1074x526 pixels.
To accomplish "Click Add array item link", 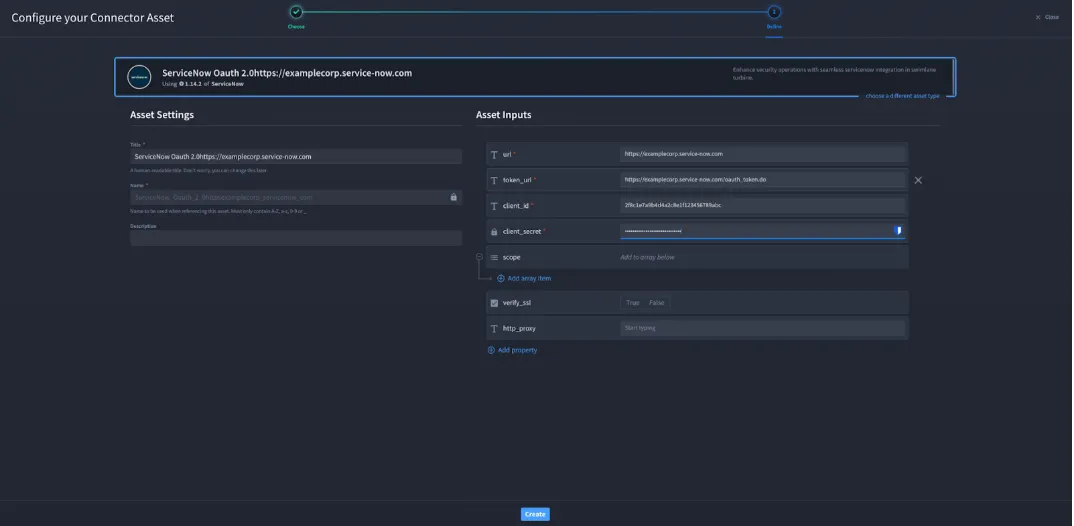I will (529, 279).
